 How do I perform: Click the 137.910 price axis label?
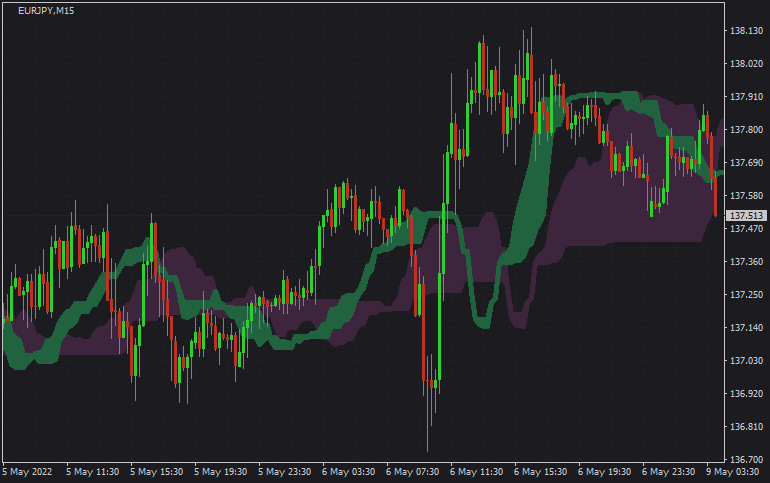(x=746, y=97)
